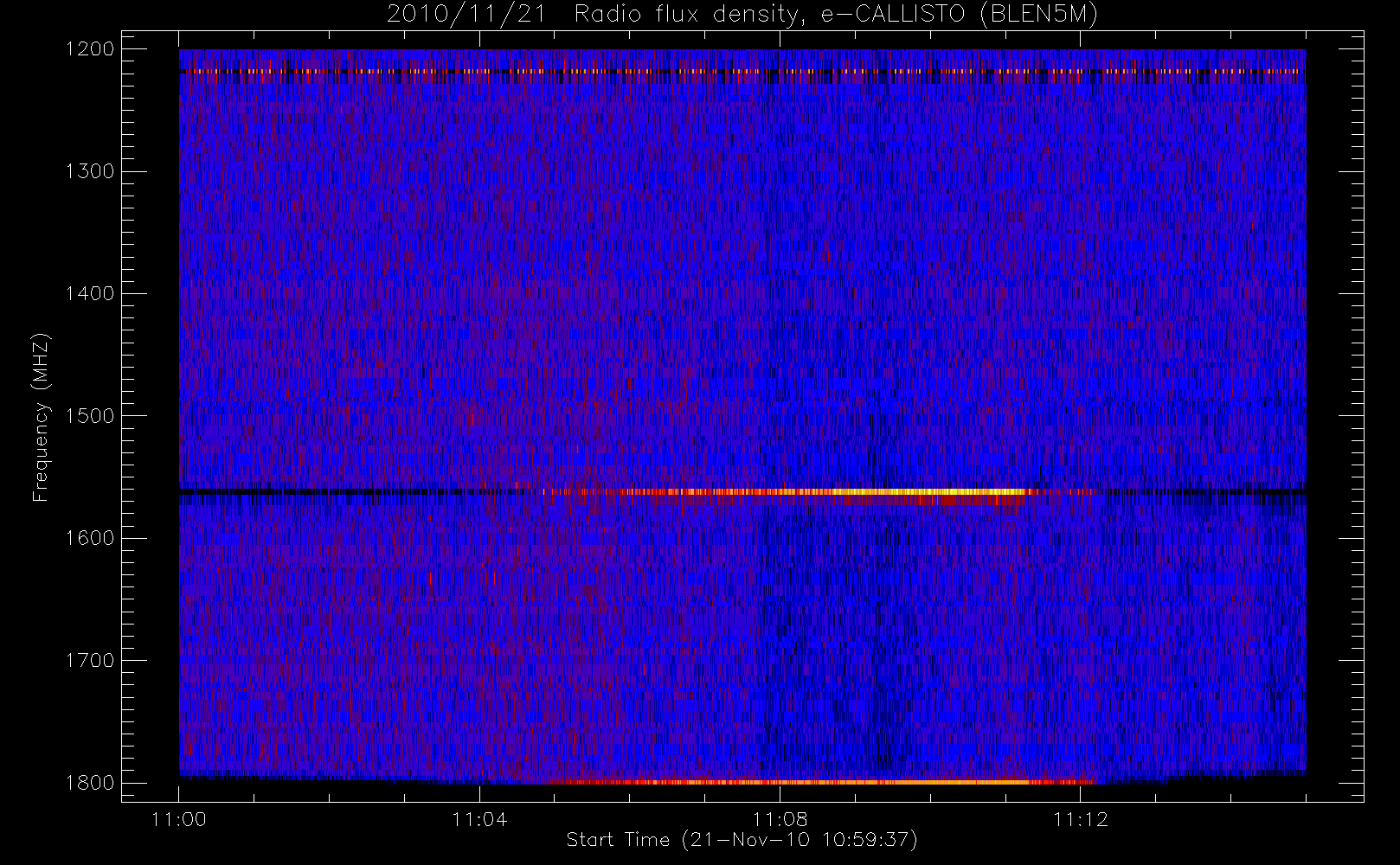Click the dotted interference line near 1220 MHz

point(742,71)
